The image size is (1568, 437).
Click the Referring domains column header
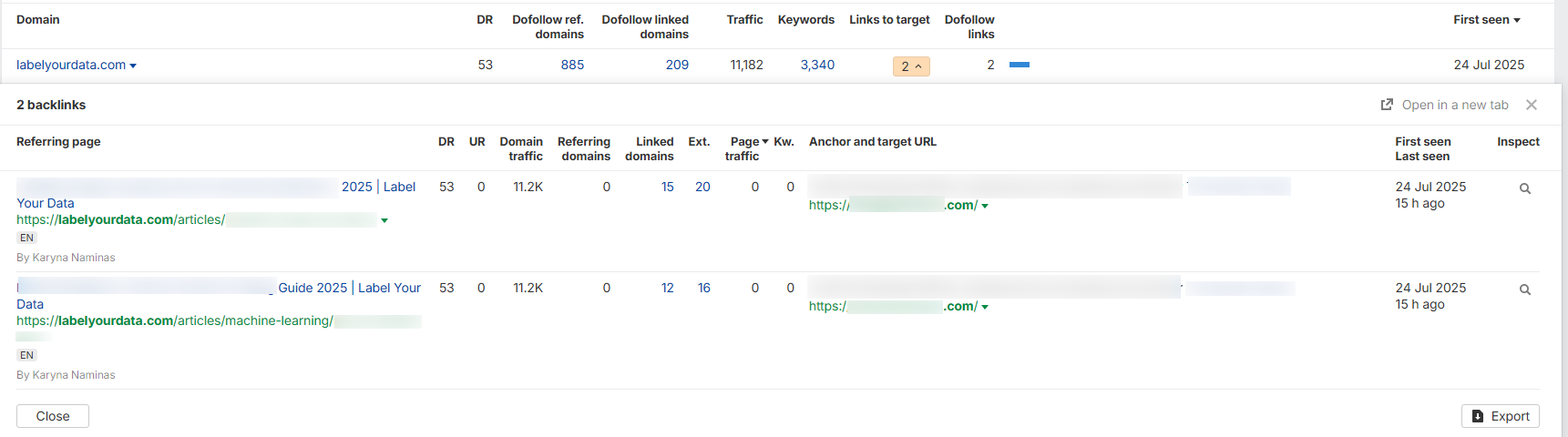click(x=584, y=148)
